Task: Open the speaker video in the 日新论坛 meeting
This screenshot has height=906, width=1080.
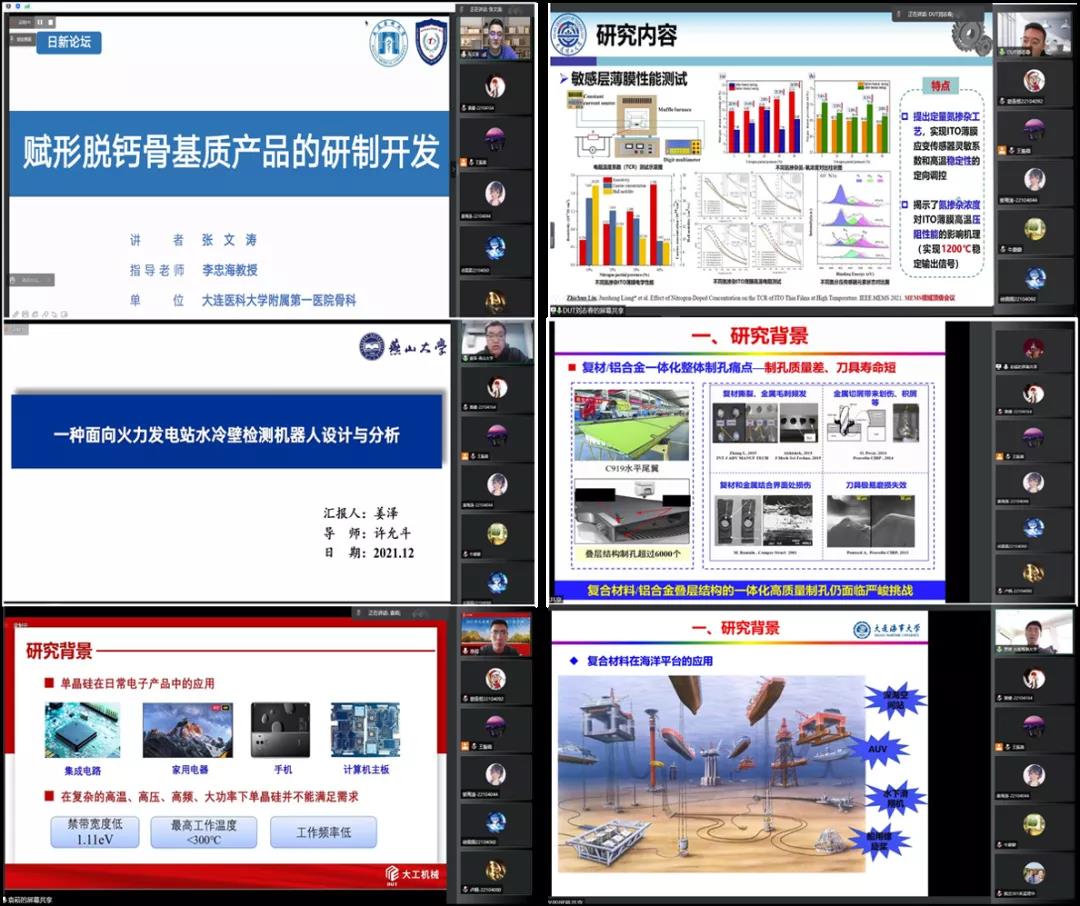Action: click(495, 38)
